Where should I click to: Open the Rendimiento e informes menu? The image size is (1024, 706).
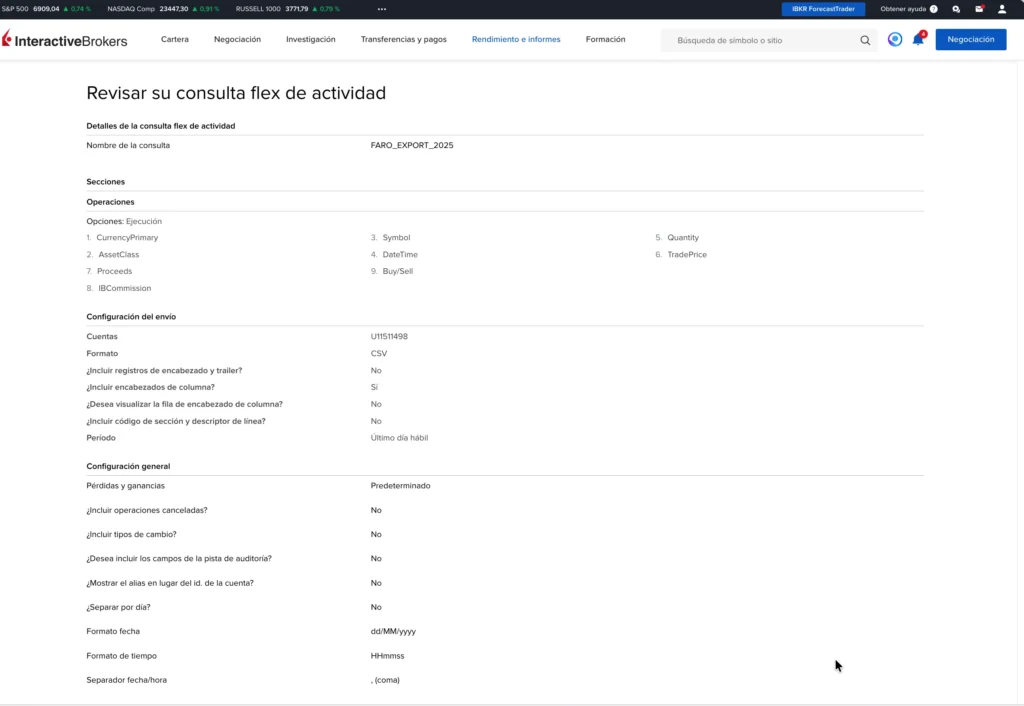516,40
